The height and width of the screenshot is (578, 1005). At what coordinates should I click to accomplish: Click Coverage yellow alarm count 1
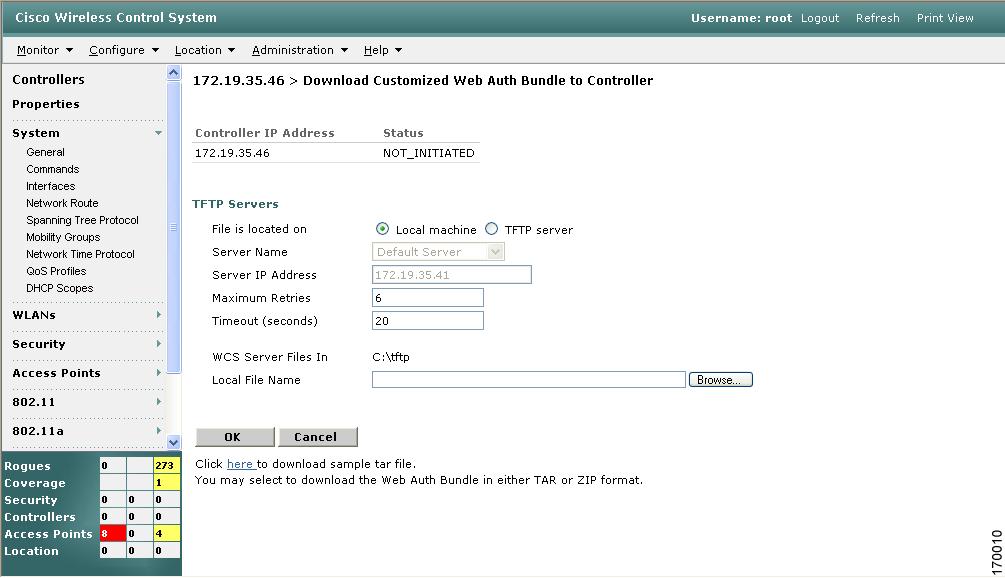[x=167, y=483]
